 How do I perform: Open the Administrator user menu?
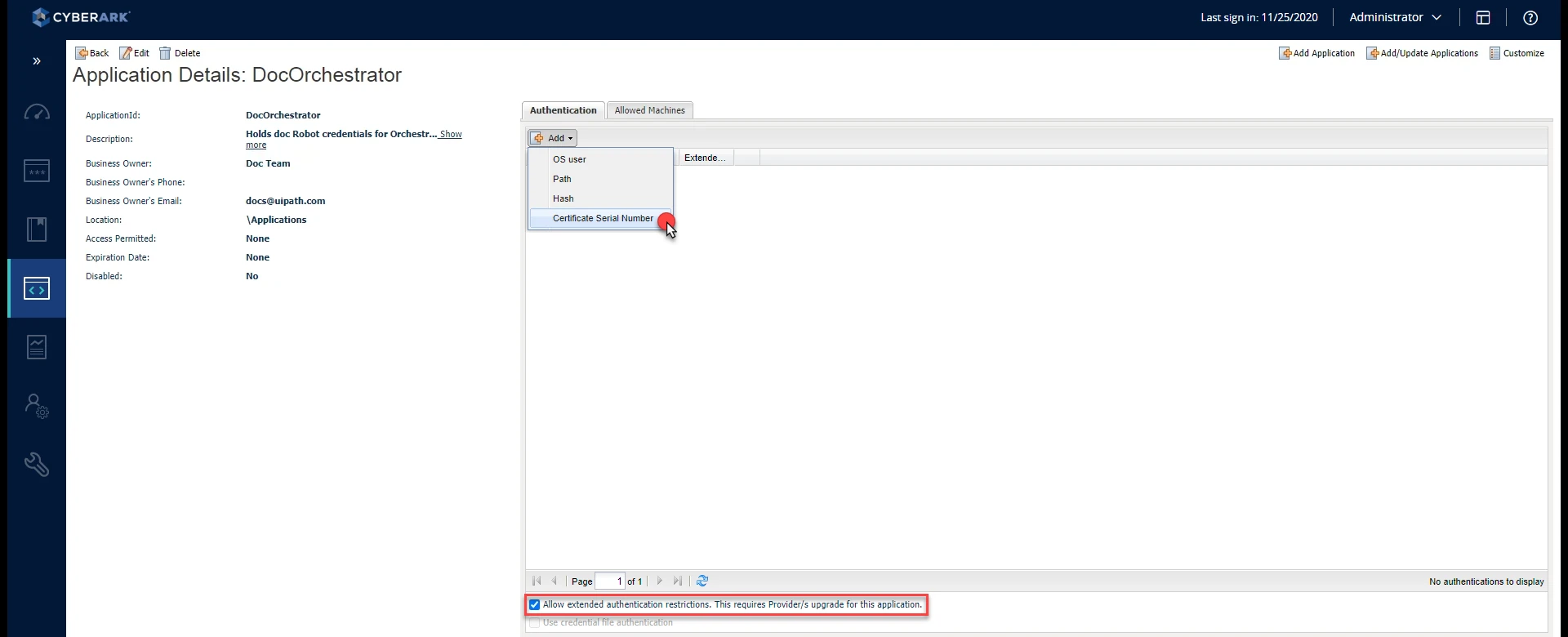pyautogui.click(x=1395, y=17)
